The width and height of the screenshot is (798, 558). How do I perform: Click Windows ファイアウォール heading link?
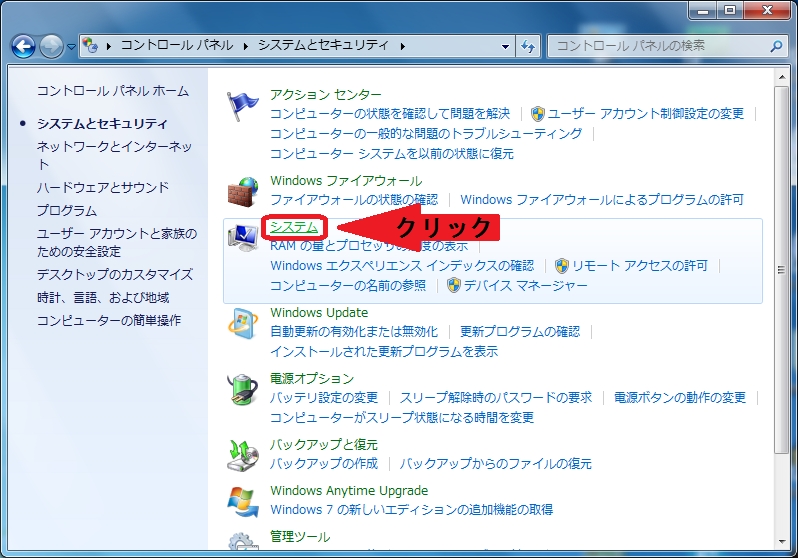click(346, 181)
